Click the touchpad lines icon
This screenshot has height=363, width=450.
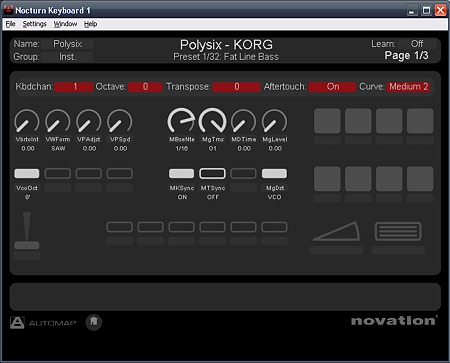[398, 231]
